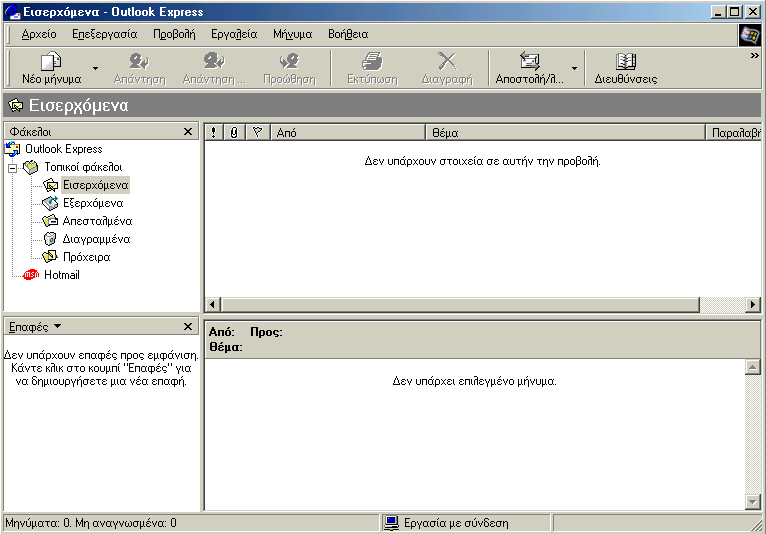The width and height of the screenshot is (766, 534).
Task: Click the Outlook Express tree icon
Action: pyautogui.click(x=13, y=149)
